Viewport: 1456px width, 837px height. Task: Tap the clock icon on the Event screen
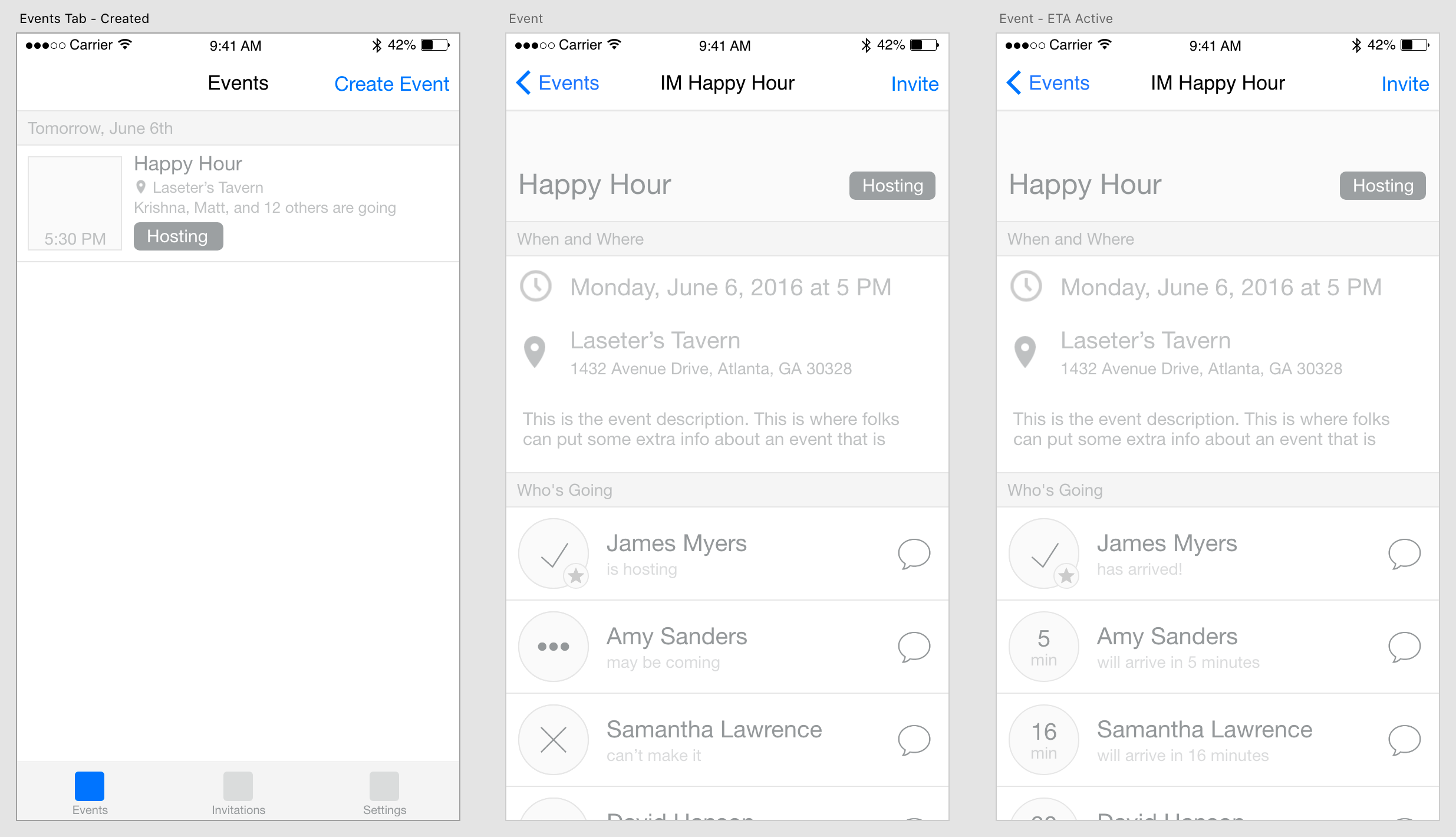536,286
